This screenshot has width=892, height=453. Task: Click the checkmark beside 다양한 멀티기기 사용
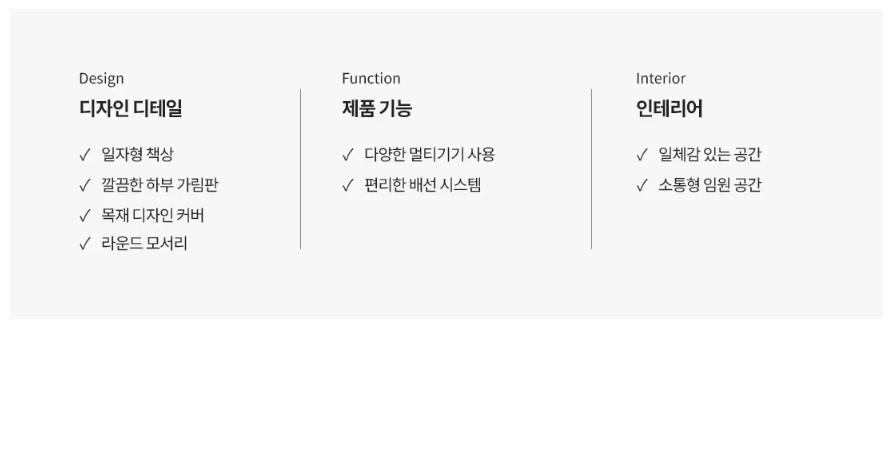[348, 155]
